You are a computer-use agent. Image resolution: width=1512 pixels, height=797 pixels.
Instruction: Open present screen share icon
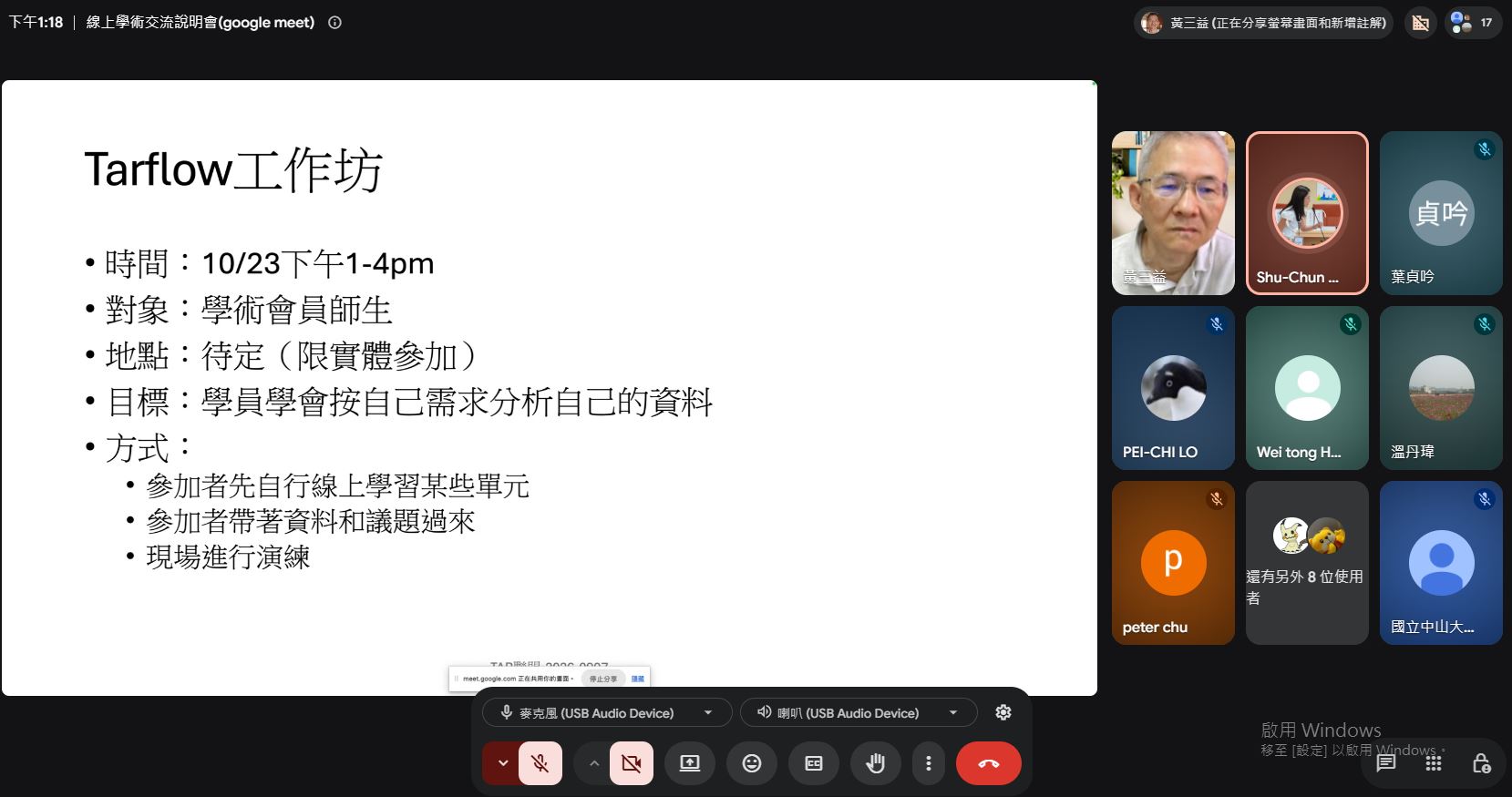(x=690, y=763)
